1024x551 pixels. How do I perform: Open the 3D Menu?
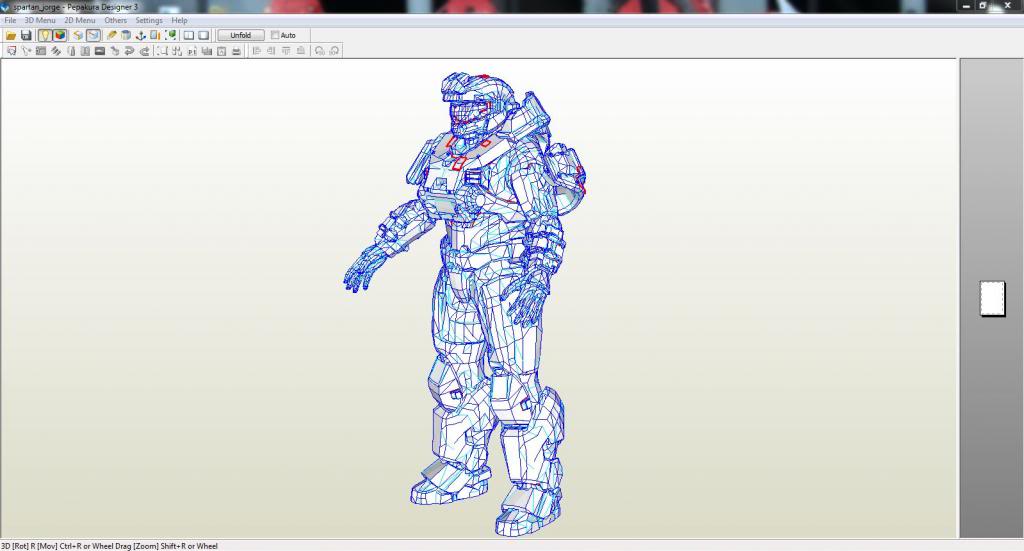[40, 20]
